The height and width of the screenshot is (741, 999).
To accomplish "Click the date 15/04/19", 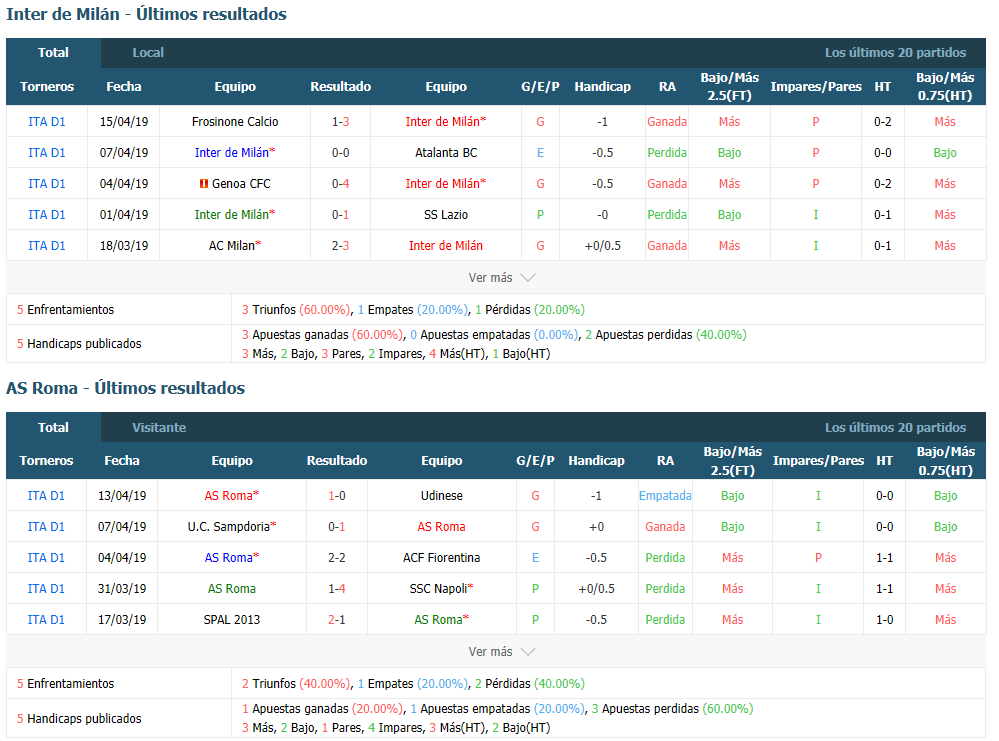I will pos(124,122).
